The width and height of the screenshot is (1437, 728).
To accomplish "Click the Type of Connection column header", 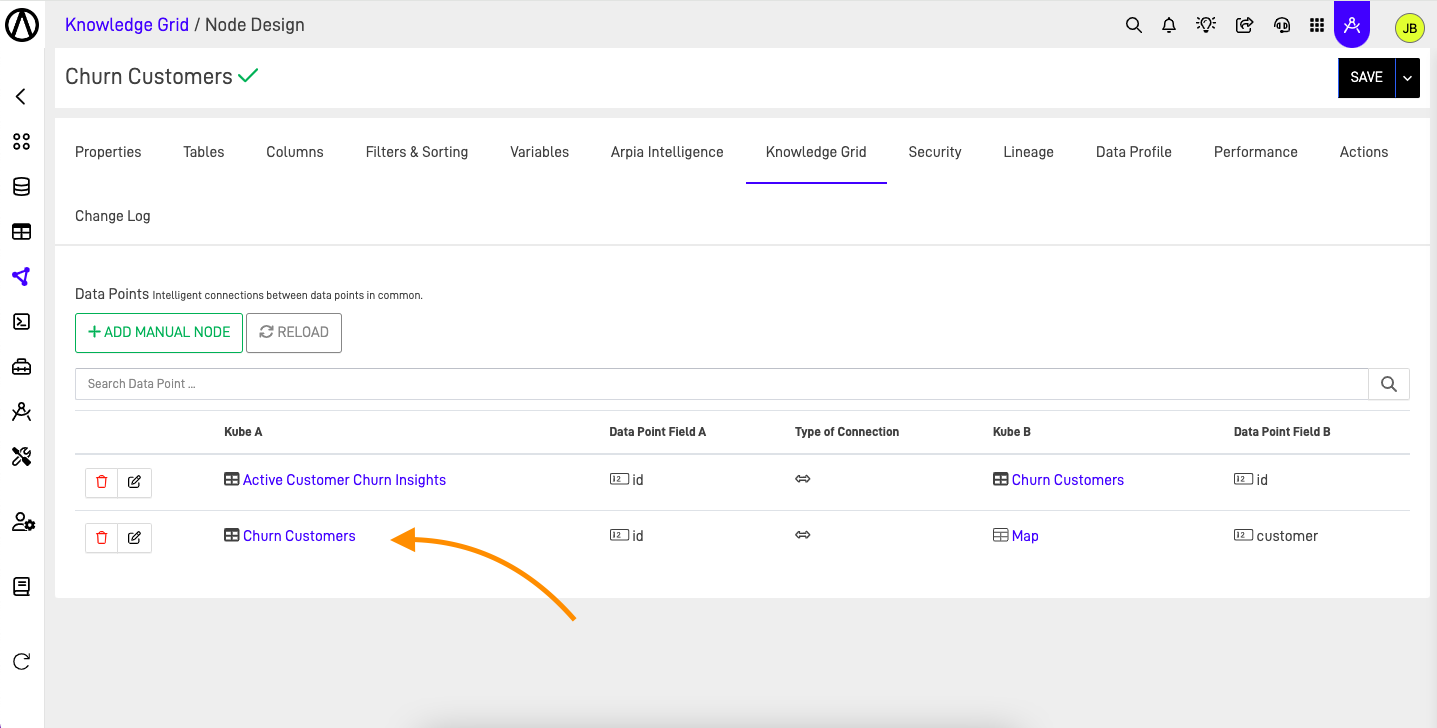I will 847,432.
